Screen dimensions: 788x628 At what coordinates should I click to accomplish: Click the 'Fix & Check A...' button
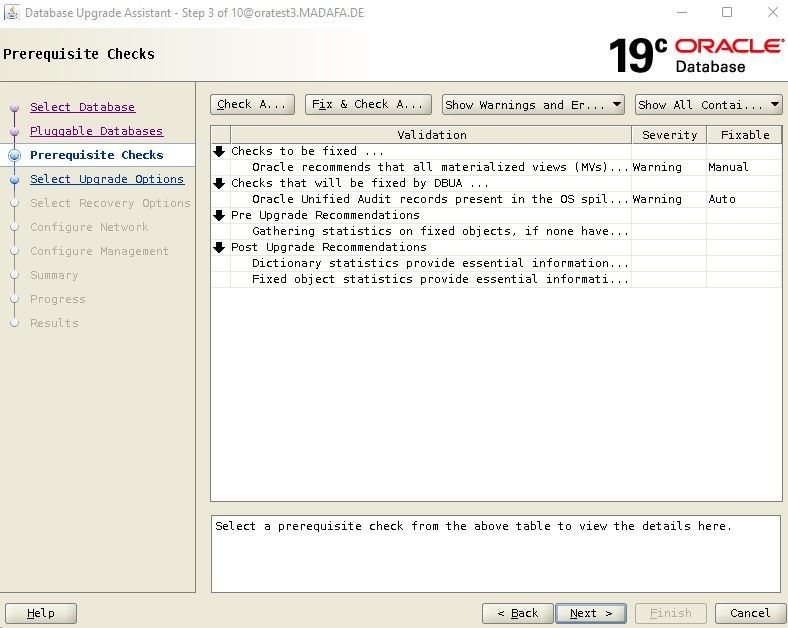[x=368, y=104]
